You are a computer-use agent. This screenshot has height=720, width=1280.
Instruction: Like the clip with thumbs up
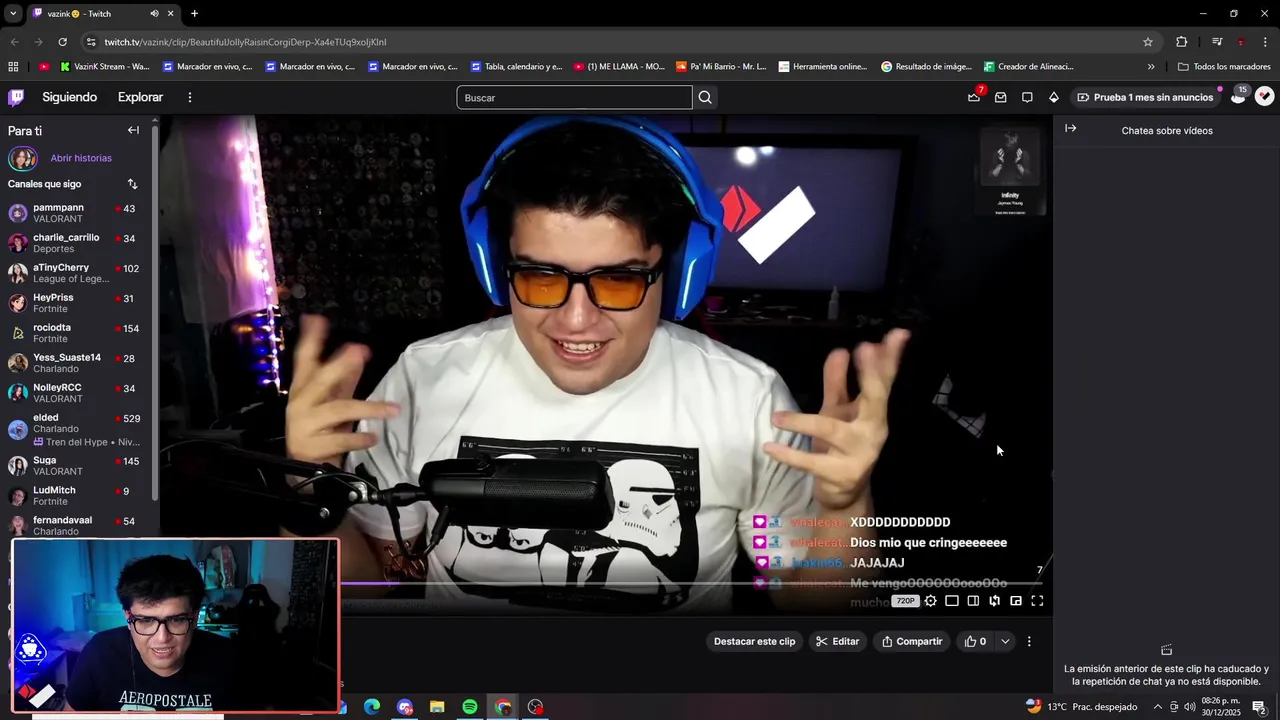975,641
